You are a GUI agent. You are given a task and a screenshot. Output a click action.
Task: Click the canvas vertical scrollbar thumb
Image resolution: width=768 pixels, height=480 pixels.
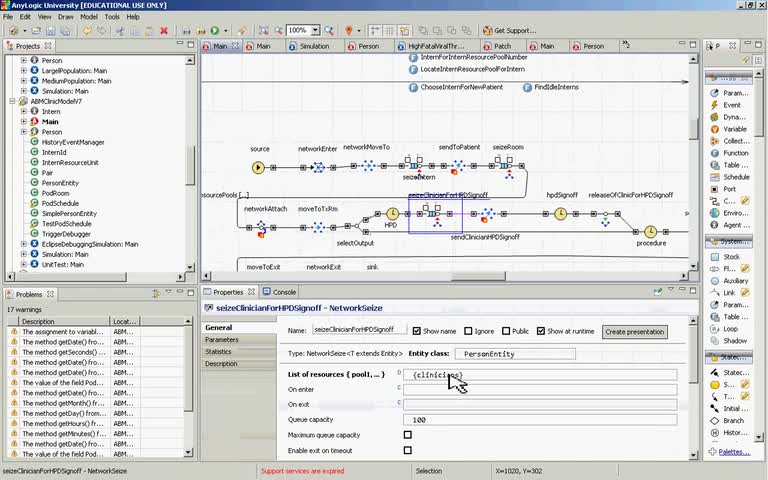[694, 128]
